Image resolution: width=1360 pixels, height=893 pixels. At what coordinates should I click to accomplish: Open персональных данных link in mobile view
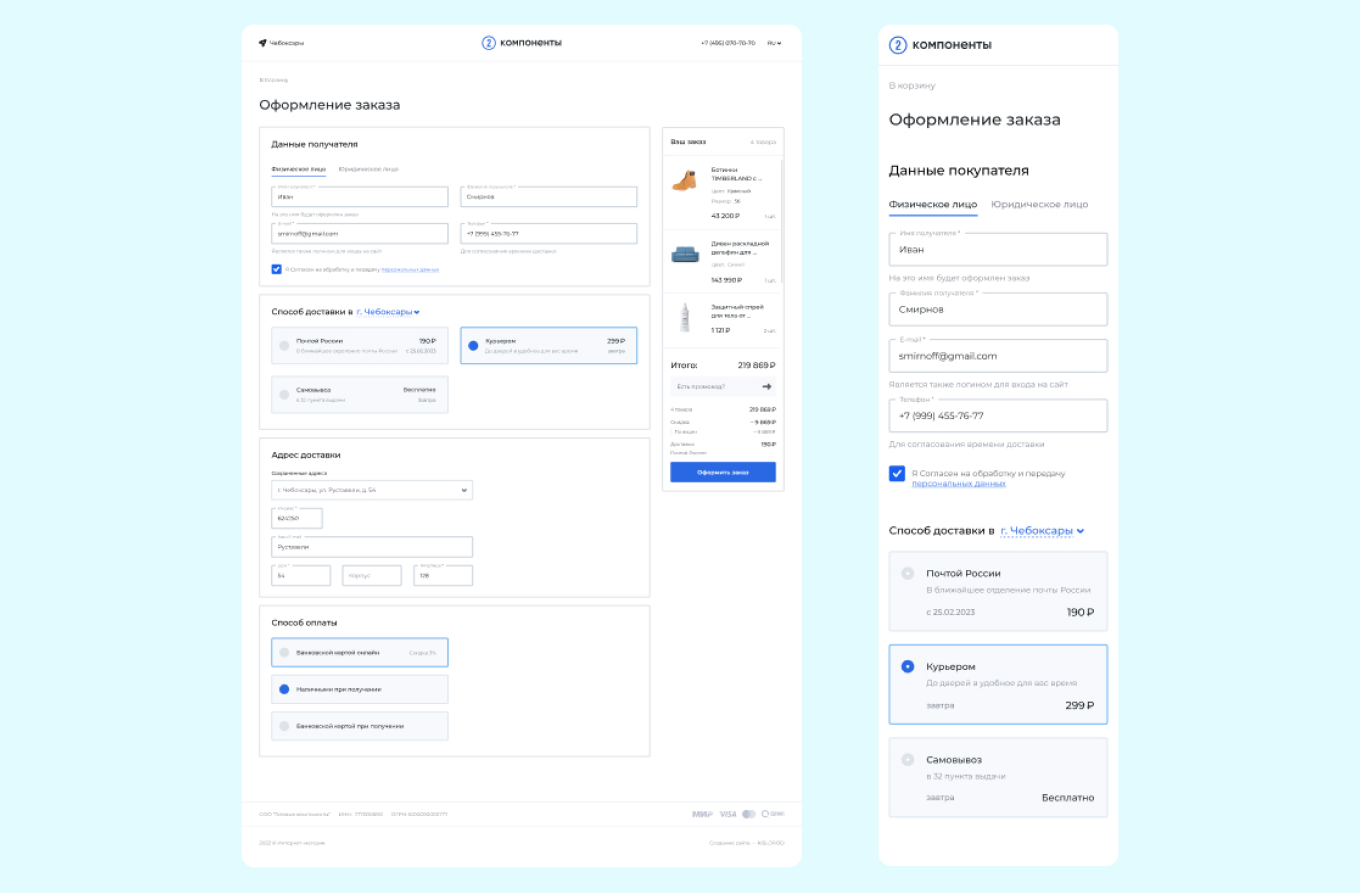(959, 483)
